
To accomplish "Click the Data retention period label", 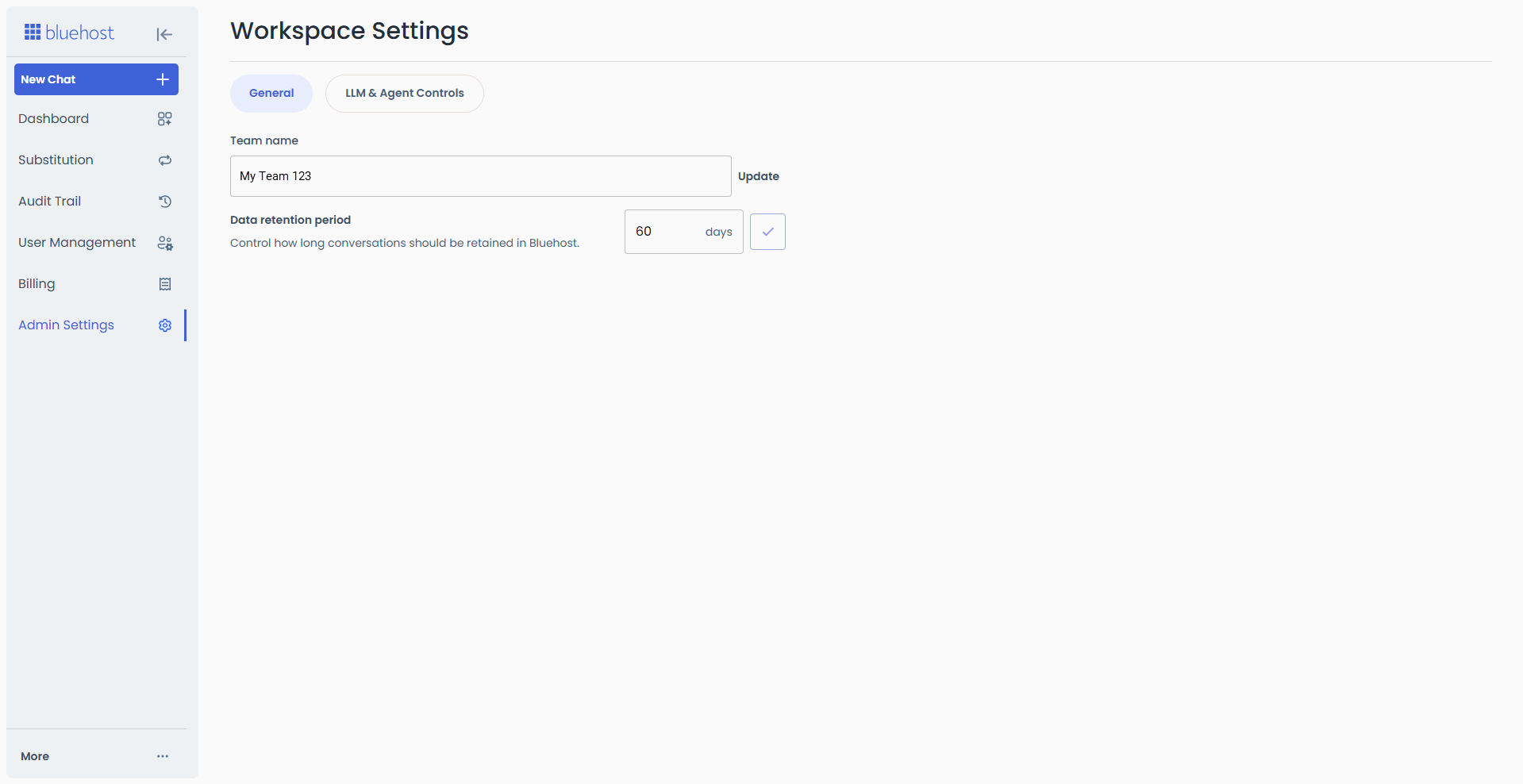I will [290, 220].
